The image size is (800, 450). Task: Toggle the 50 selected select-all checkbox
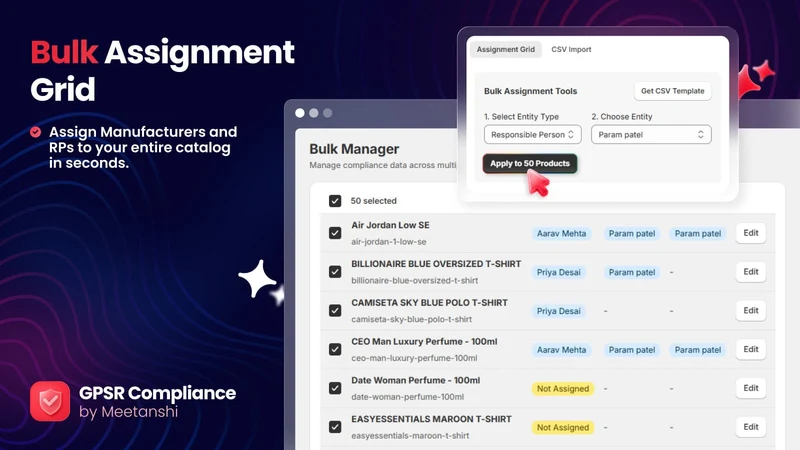335,201
